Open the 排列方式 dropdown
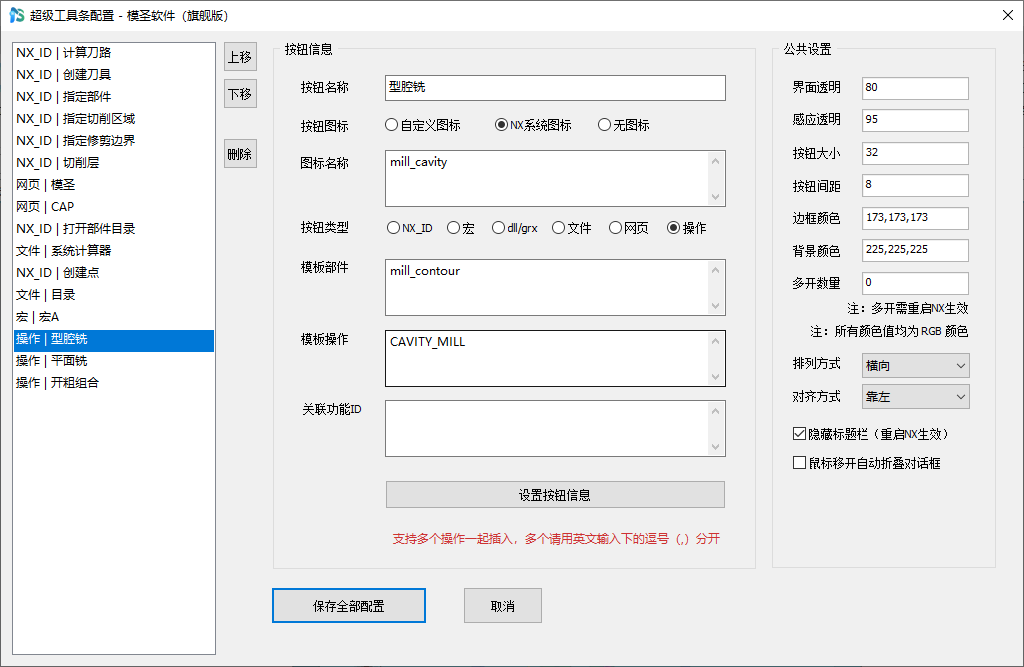 (916, 366)
